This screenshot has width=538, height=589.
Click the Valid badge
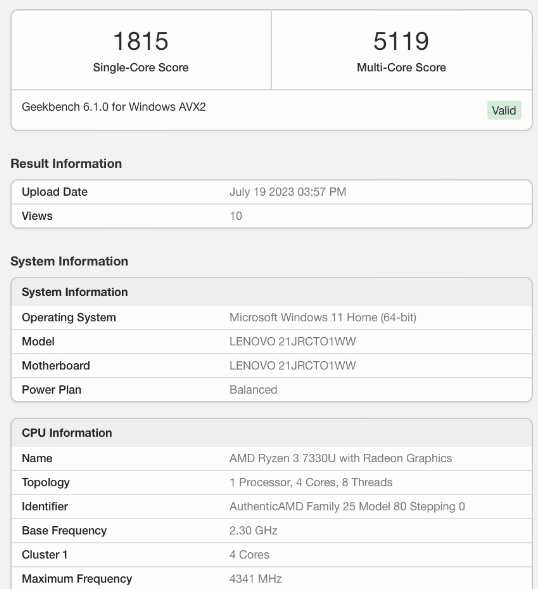(504, 110)
